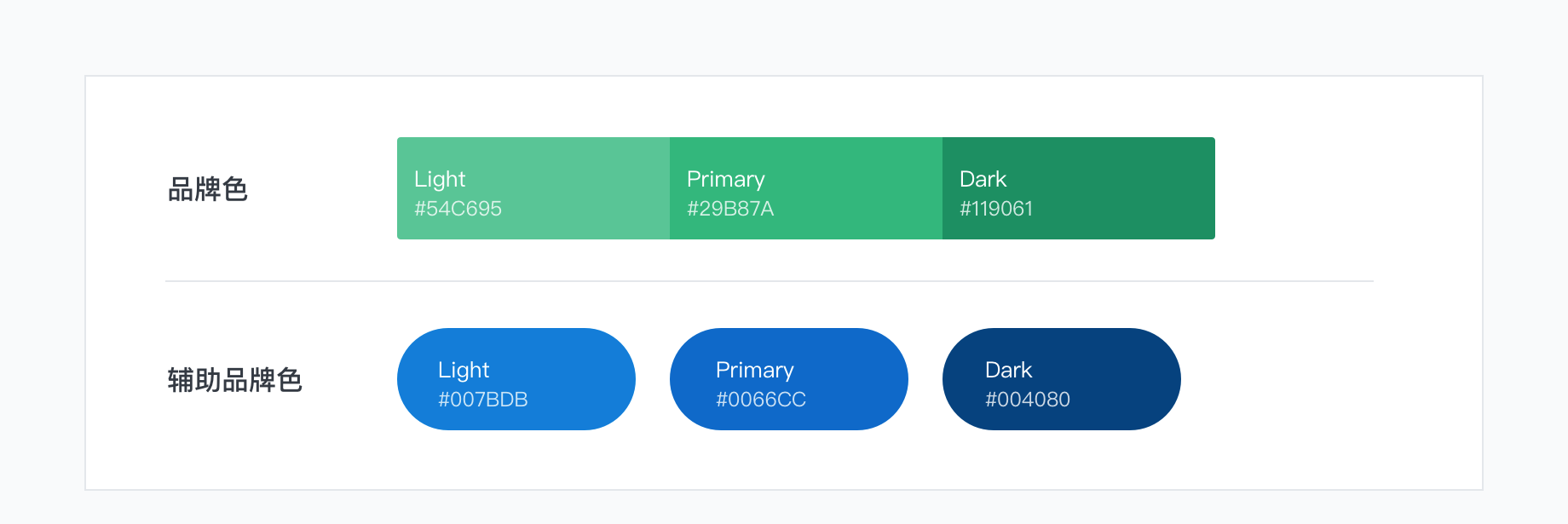1568x524 pixels.
Task: Click the "Light" title above #54C695
Action: (x=440, y=180)
